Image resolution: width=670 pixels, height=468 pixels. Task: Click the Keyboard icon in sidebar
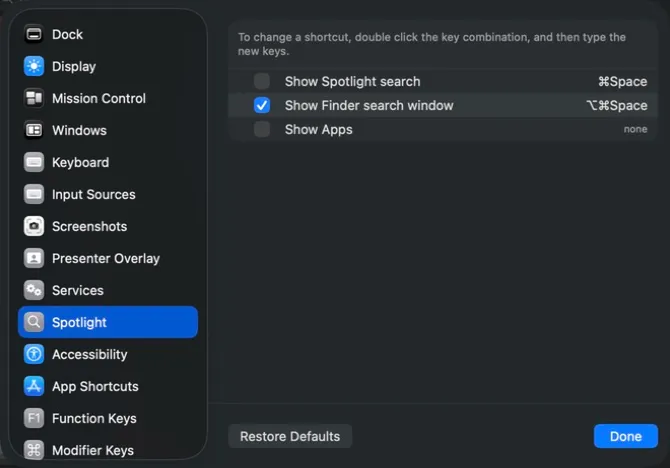pos(34,162)
